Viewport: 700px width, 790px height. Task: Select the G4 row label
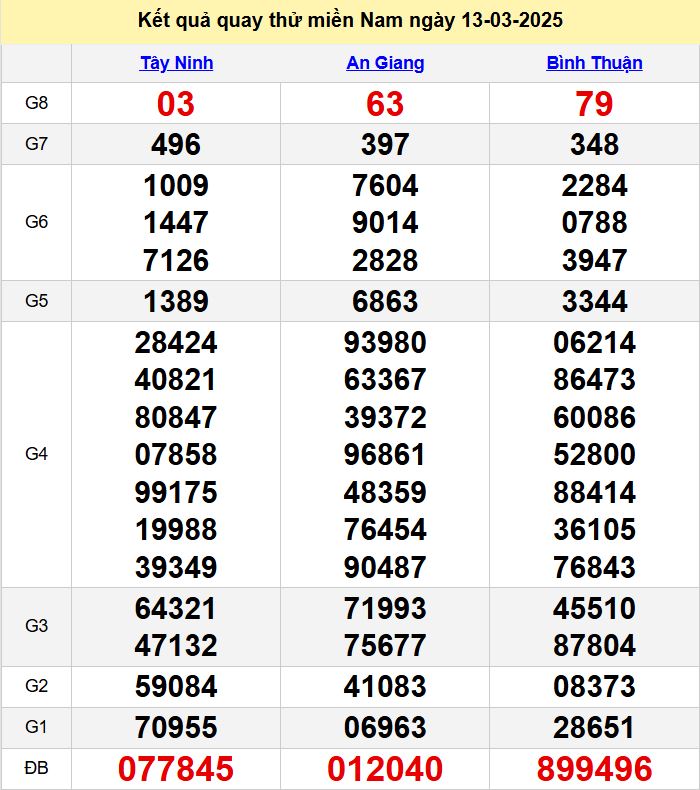pos(36,454)
